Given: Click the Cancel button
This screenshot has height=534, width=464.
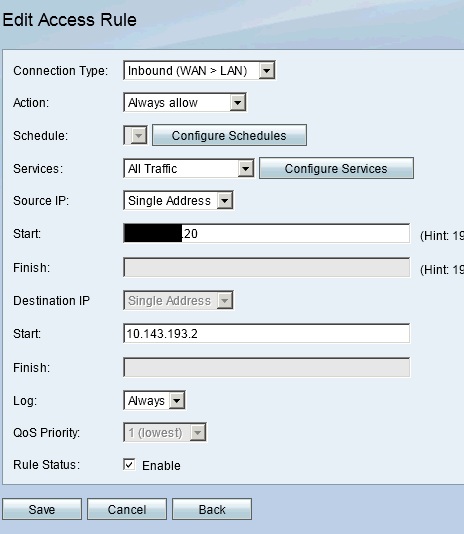Looking at the screenshot, I should pos(127,509).
